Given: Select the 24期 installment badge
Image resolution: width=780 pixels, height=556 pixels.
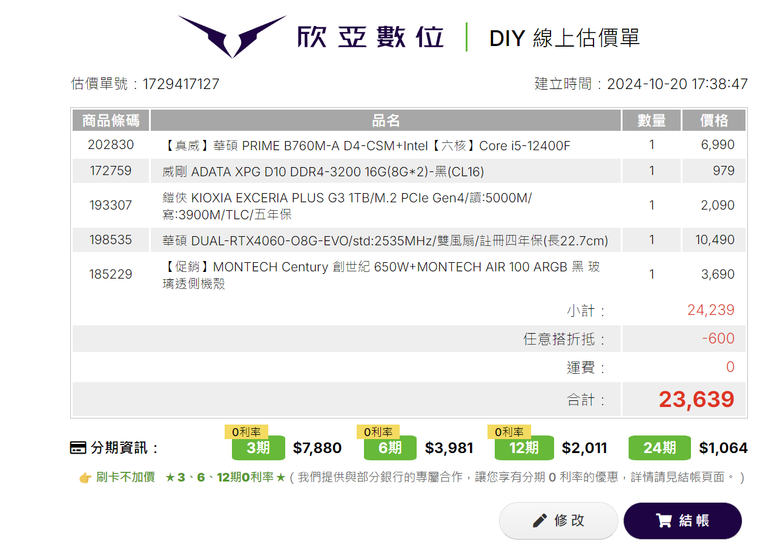Looking at the screenshot, I should 660,448.
